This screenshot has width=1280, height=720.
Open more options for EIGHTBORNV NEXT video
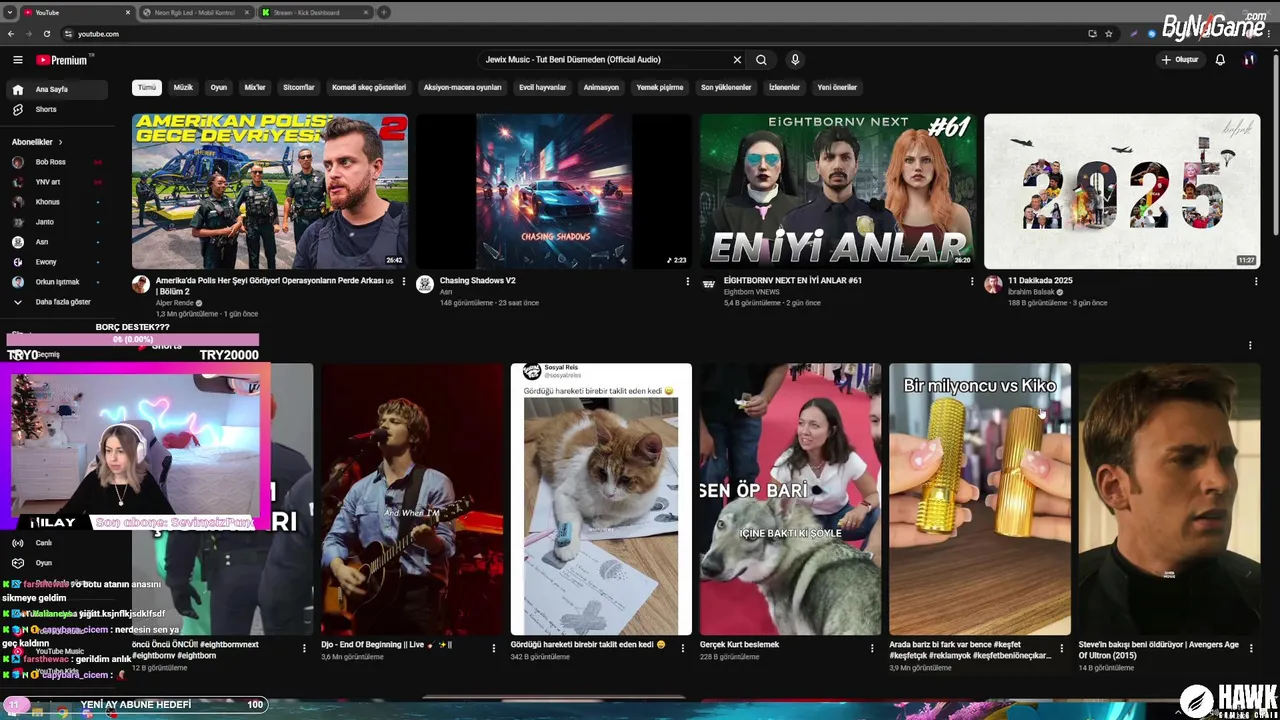(972, 282)
